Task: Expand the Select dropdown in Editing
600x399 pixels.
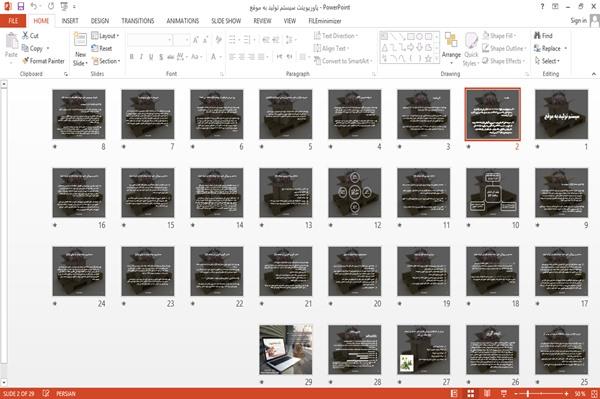Action: [547, 61]
